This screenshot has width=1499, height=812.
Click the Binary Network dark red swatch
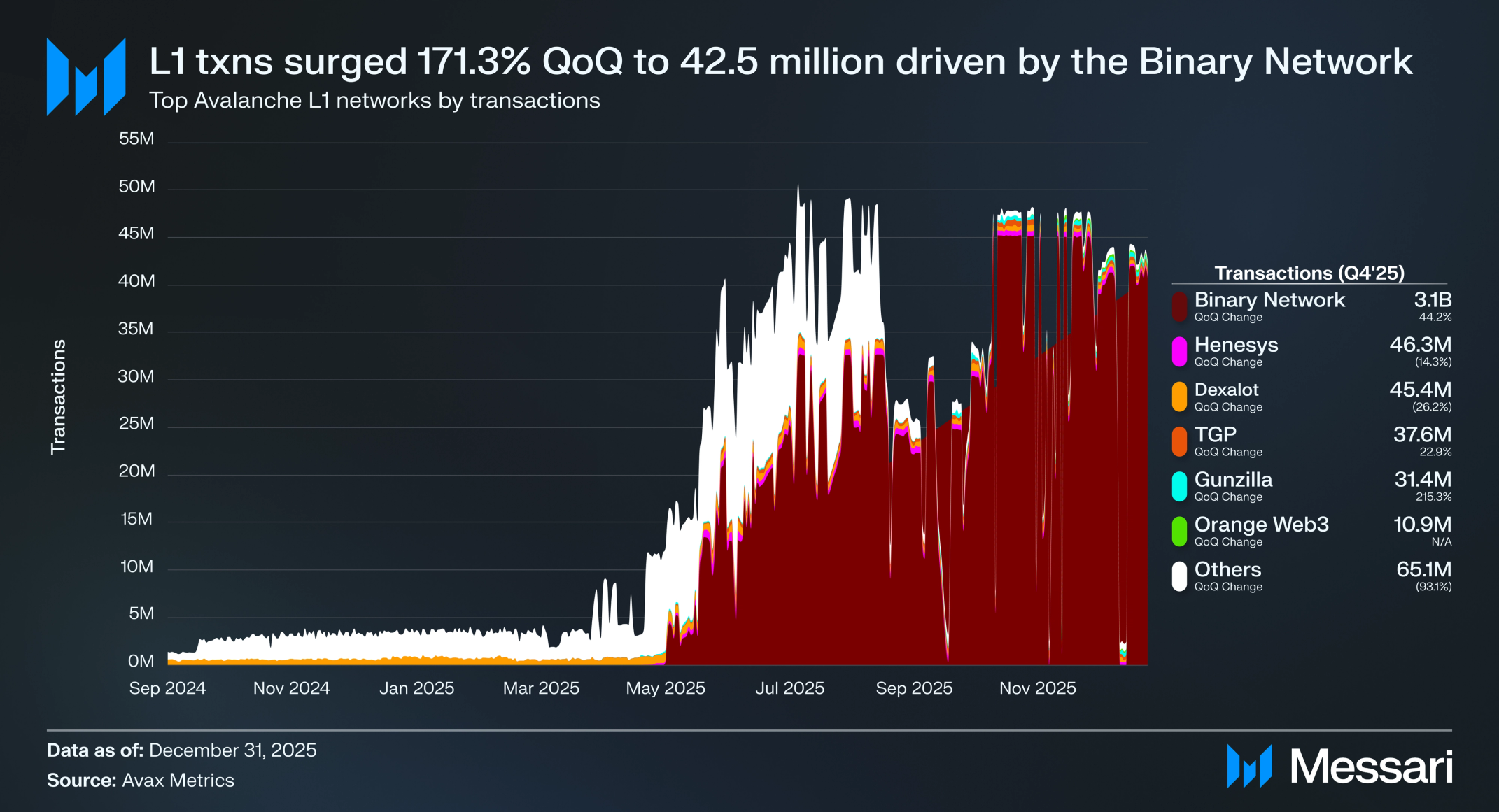coord(1180,306)
